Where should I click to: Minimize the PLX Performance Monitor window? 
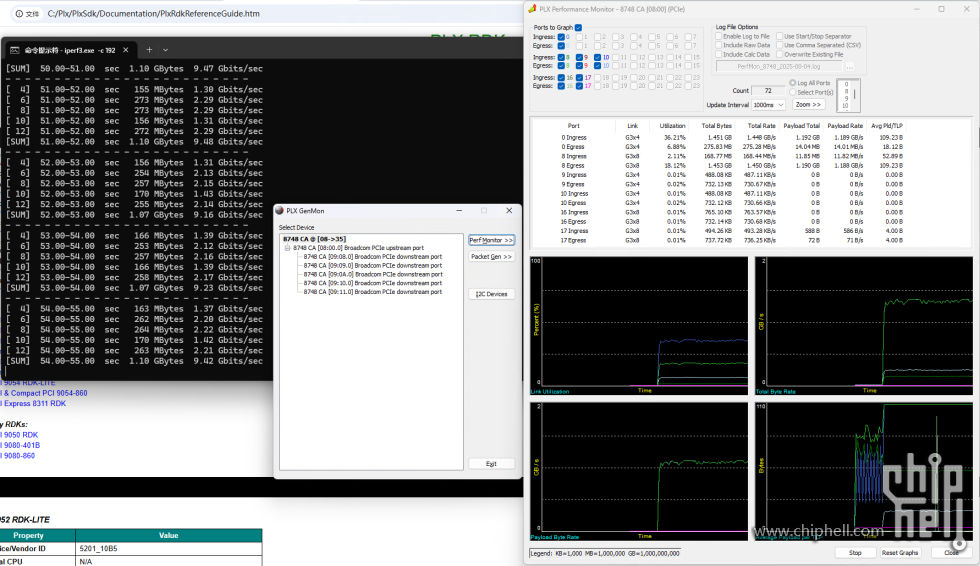[917, 9]
